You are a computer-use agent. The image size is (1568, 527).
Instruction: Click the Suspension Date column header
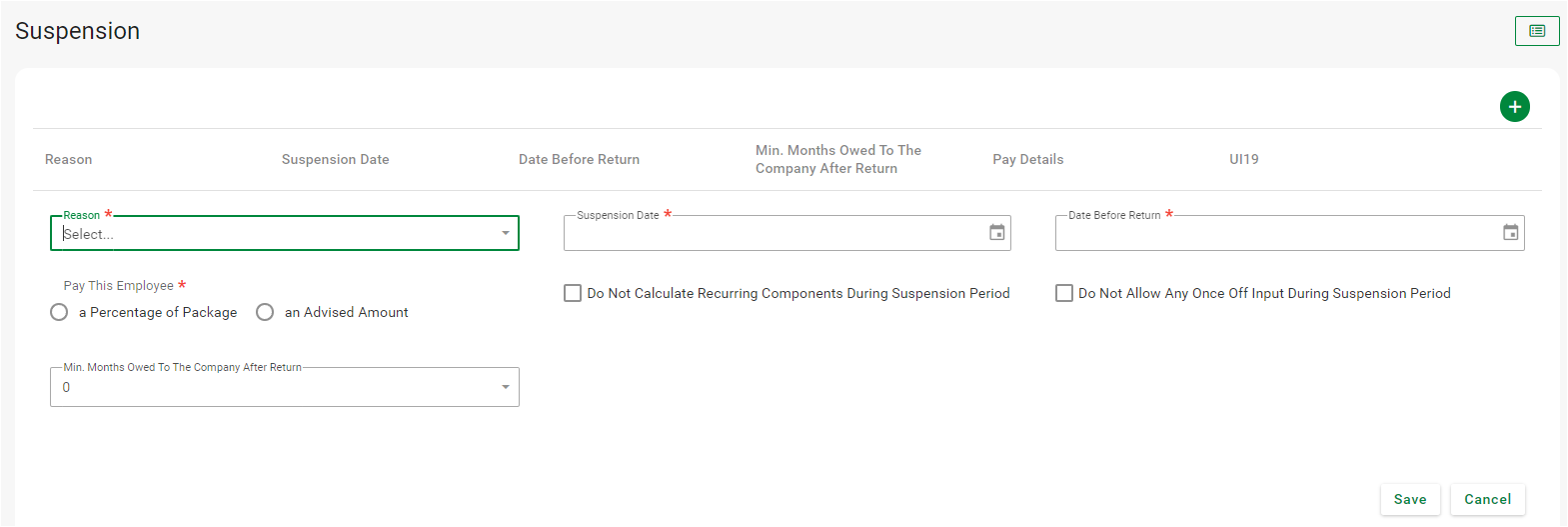pyautogui.click(x=335, y=159)
